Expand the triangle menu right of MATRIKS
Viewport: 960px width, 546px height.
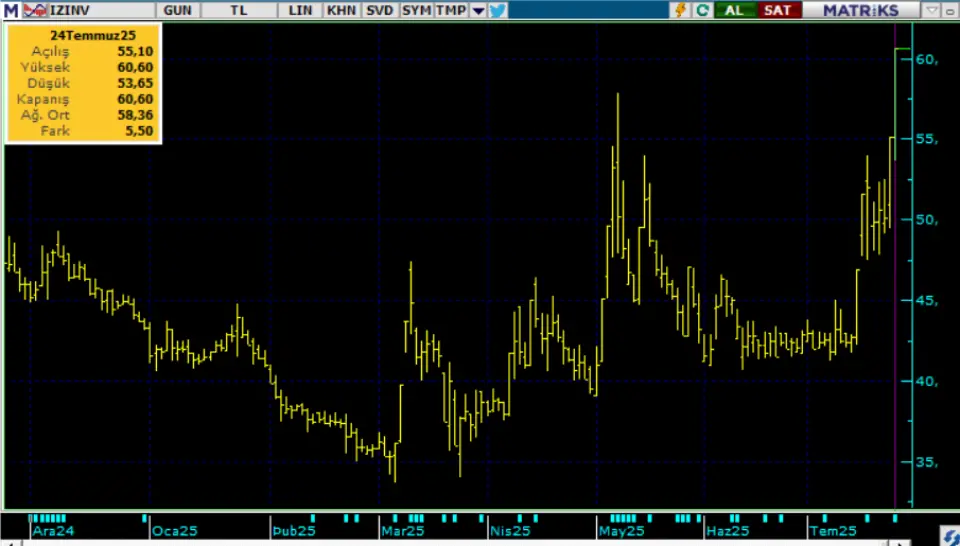click(931, 10)
